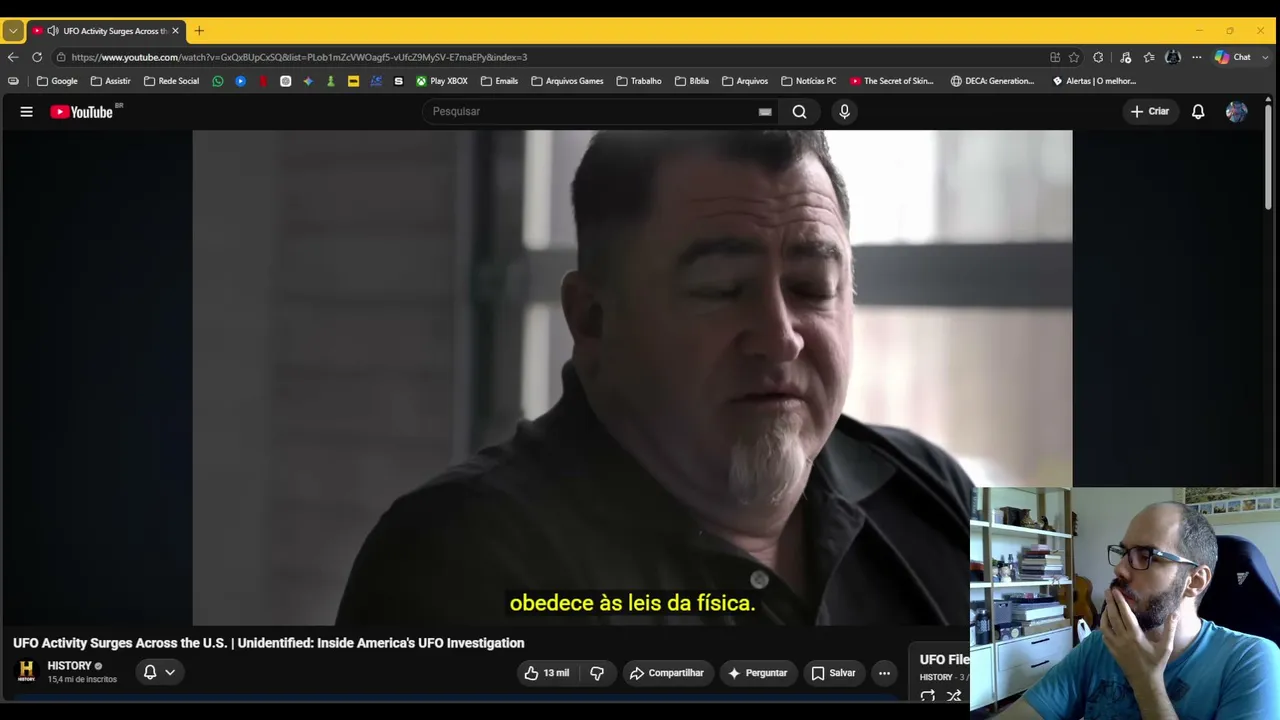
Task: Open the Play XBOX bookmark
Action: coord(442,81)
